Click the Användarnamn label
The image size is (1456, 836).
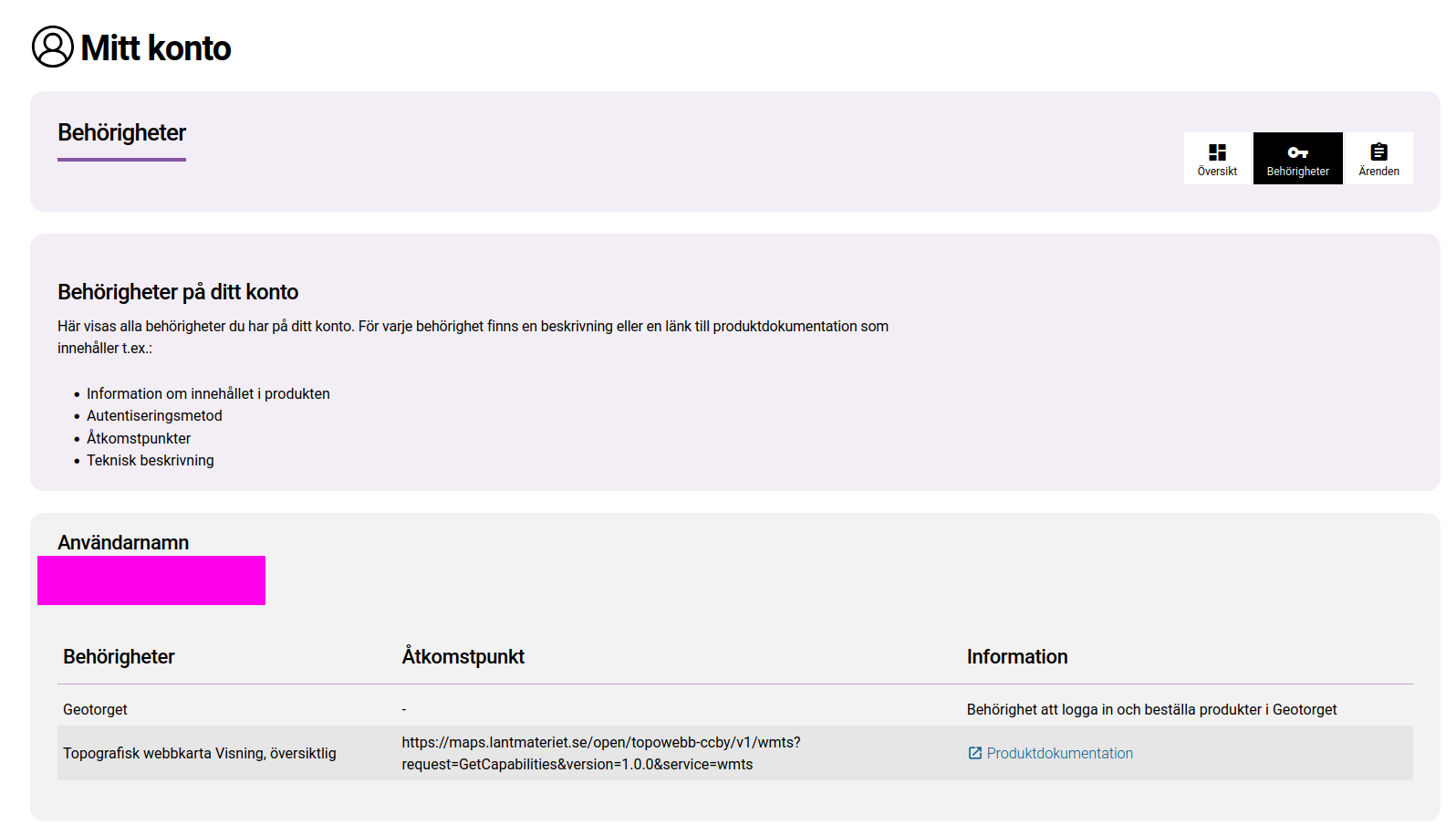(123, 542)
